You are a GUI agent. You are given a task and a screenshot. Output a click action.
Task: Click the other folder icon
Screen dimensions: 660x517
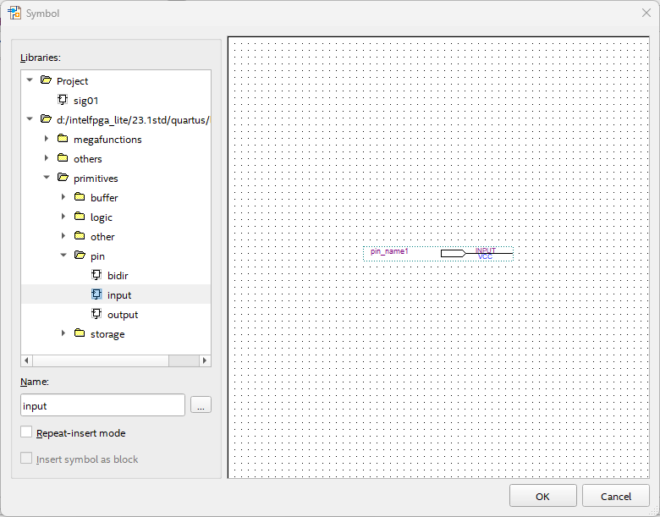[x=80, y=236]
